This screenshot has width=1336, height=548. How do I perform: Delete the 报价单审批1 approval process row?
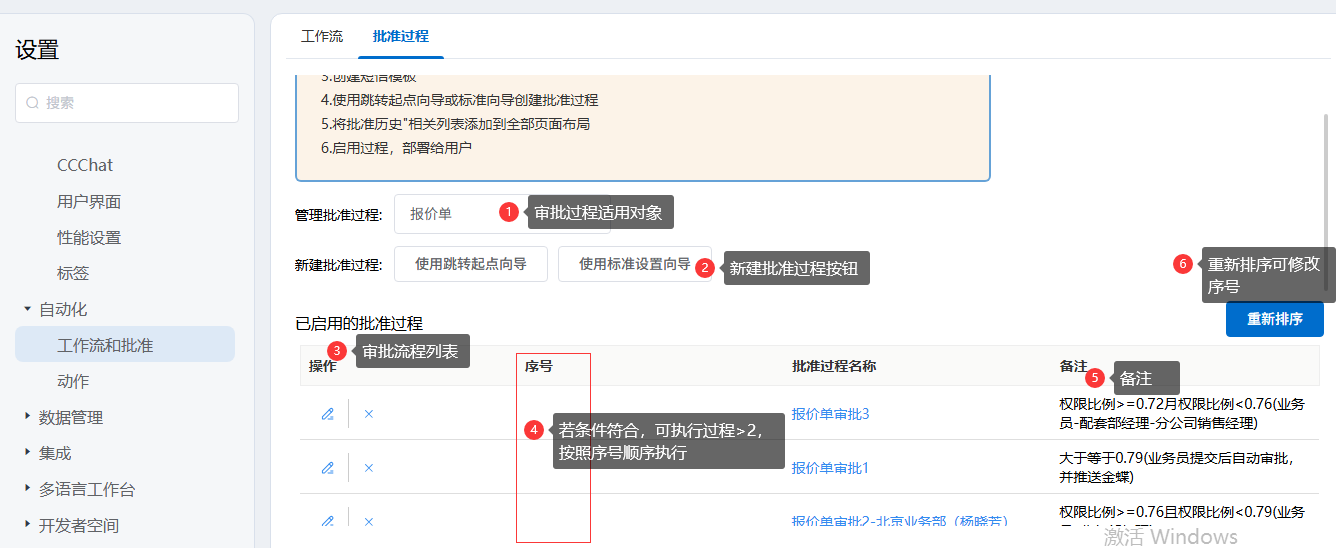click(368, 468)
